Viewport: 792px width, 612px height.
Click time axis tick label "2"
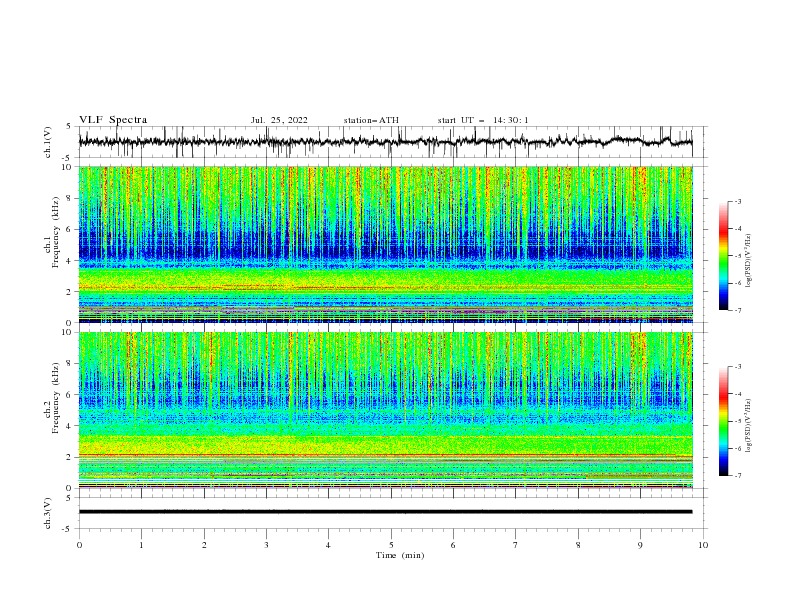[204, 545]
